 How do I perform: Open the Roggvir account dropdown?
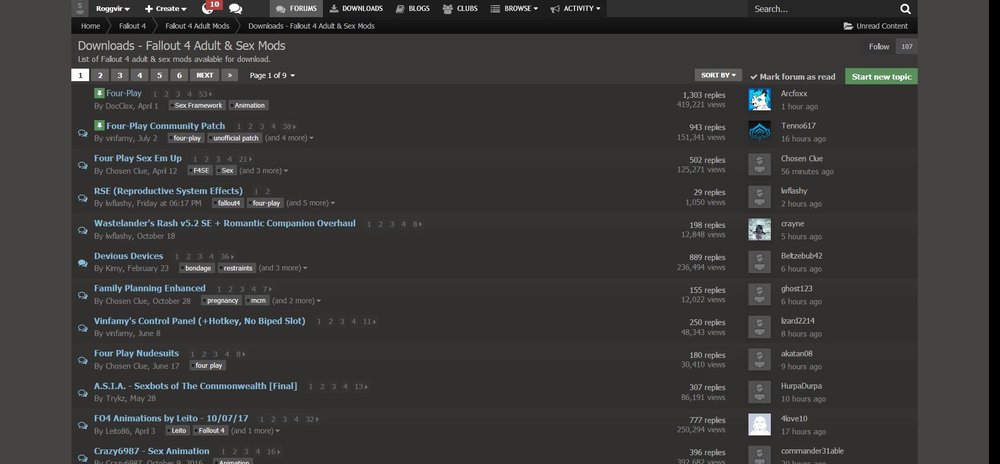coord(113,9)
